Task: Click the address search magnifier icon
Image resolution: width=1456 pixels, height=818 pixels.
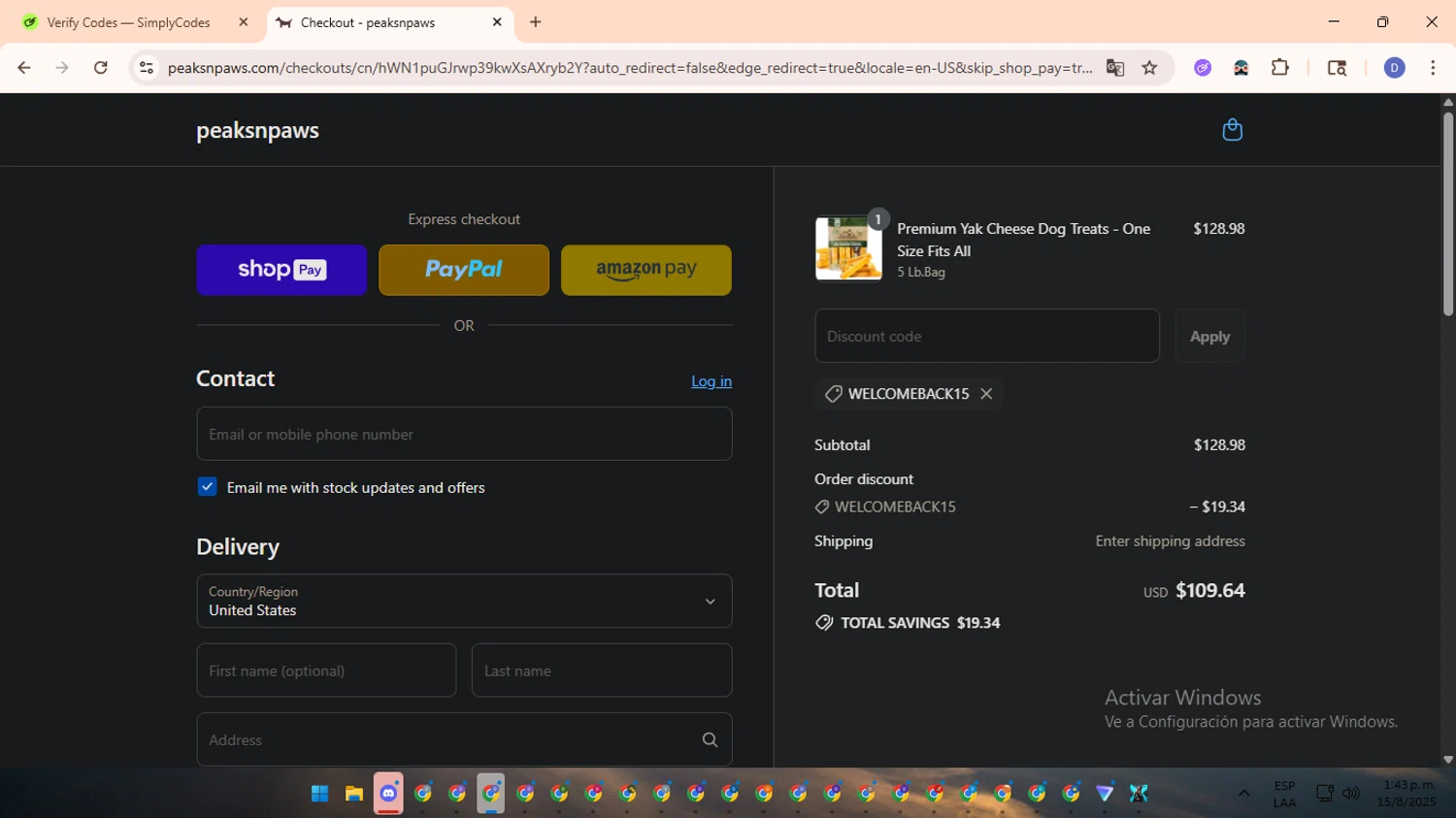Action: click(x=710, y=740)
